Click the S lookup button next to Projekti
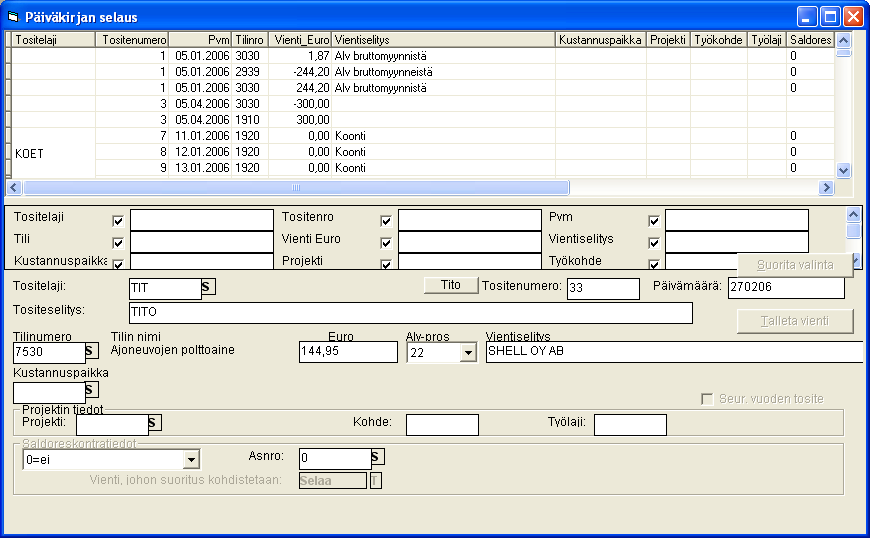870x538 pixels. tap(155, 423)
